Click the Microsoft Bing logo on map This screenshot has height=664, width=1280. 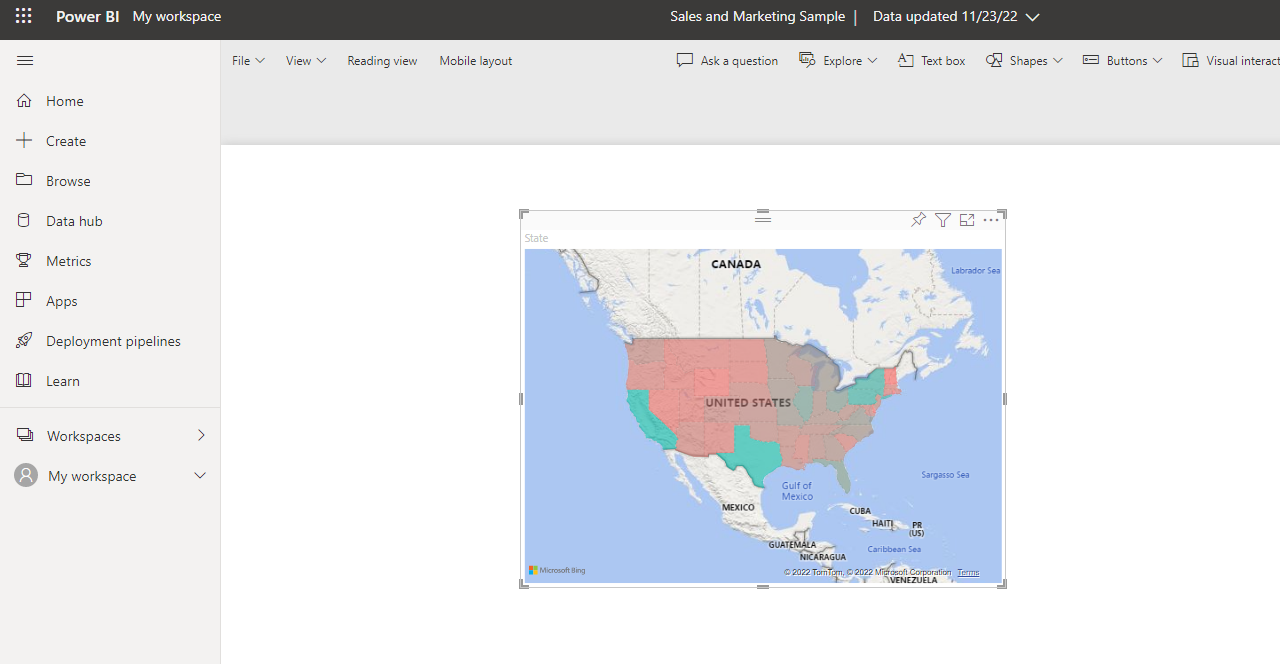tap(557, 571)
